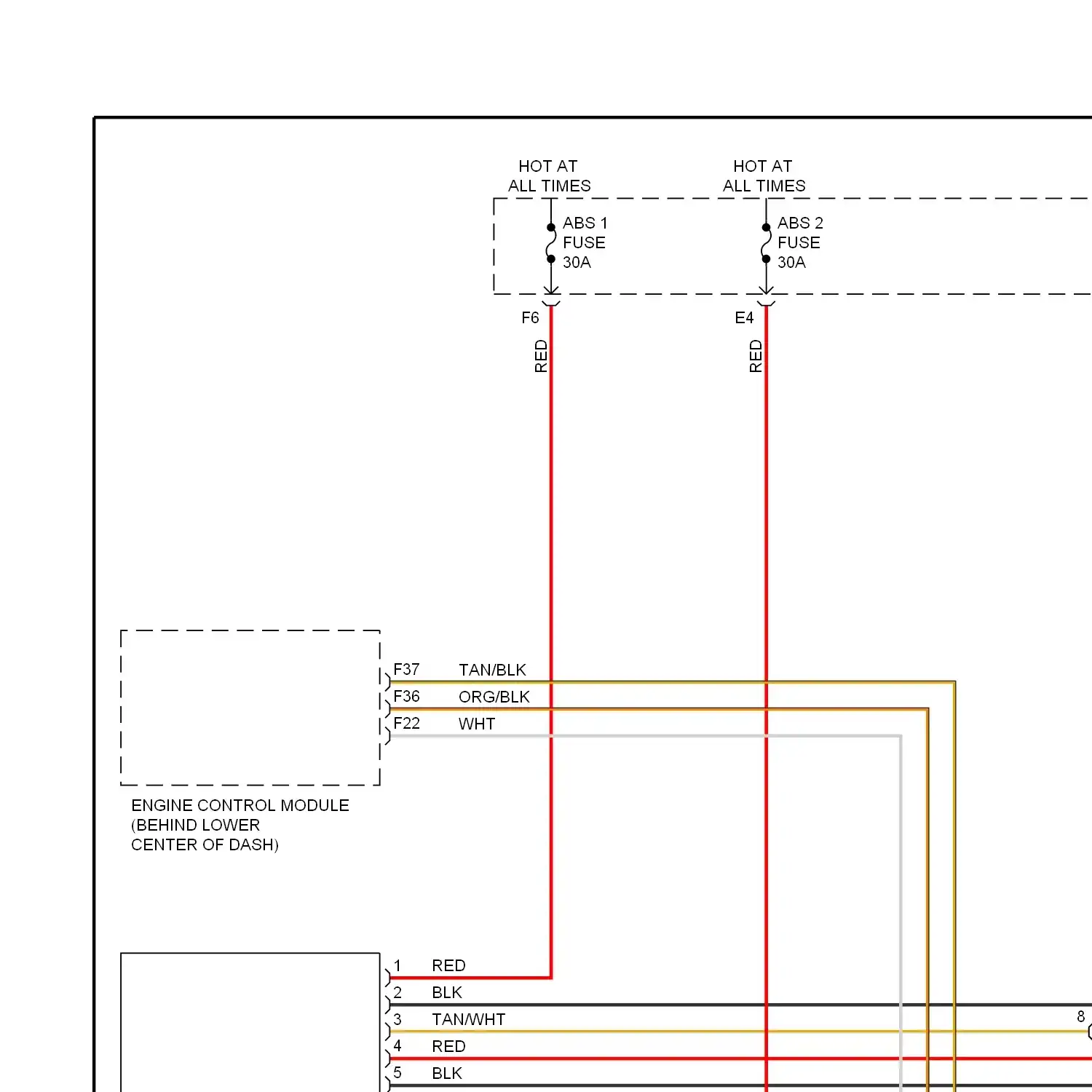
Task: Select the HOT AT ALL TIMES text above ABS 1
Action: pos(549,176)
